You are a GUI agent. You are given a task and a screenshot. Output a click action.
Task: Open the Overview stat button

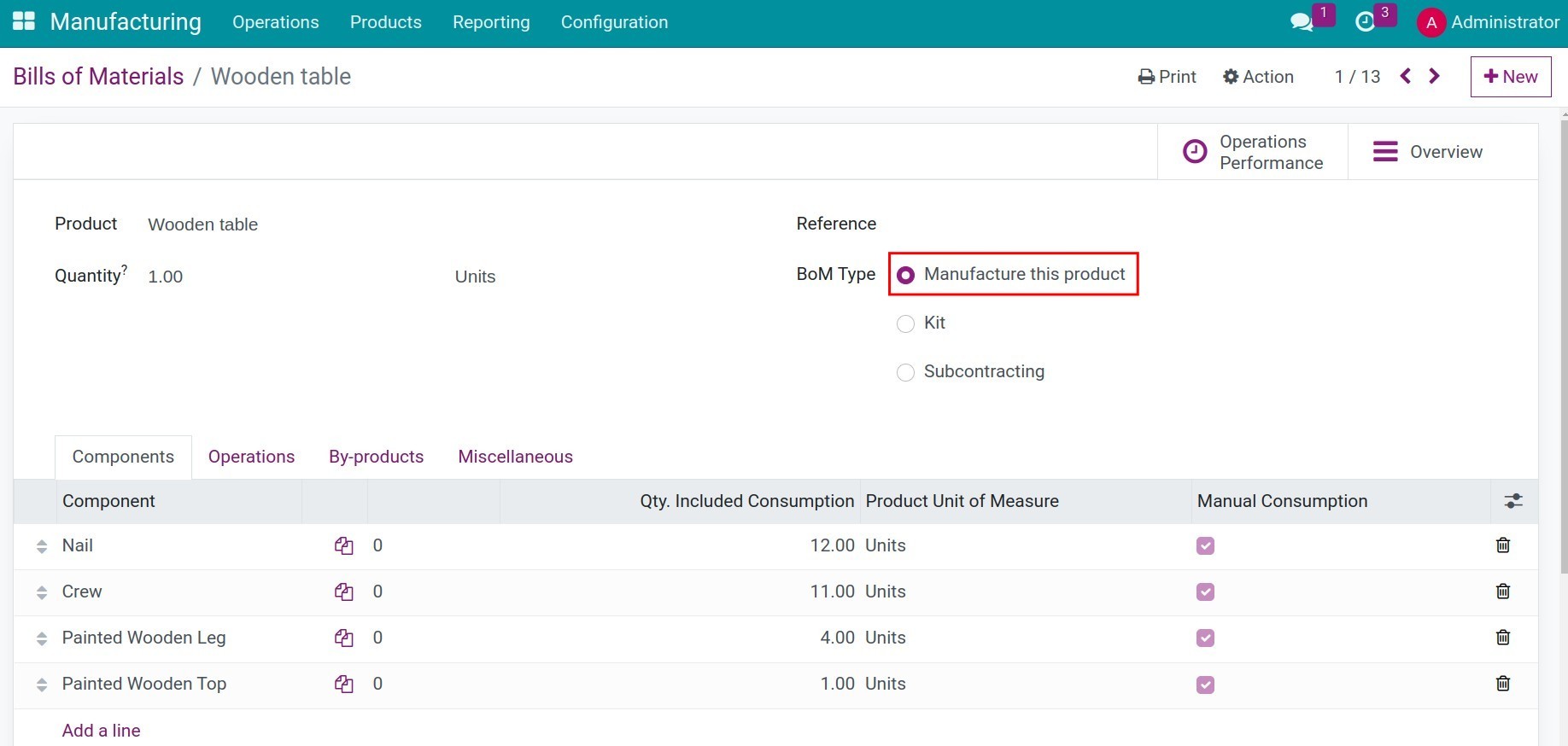[x=1442, y=152]
